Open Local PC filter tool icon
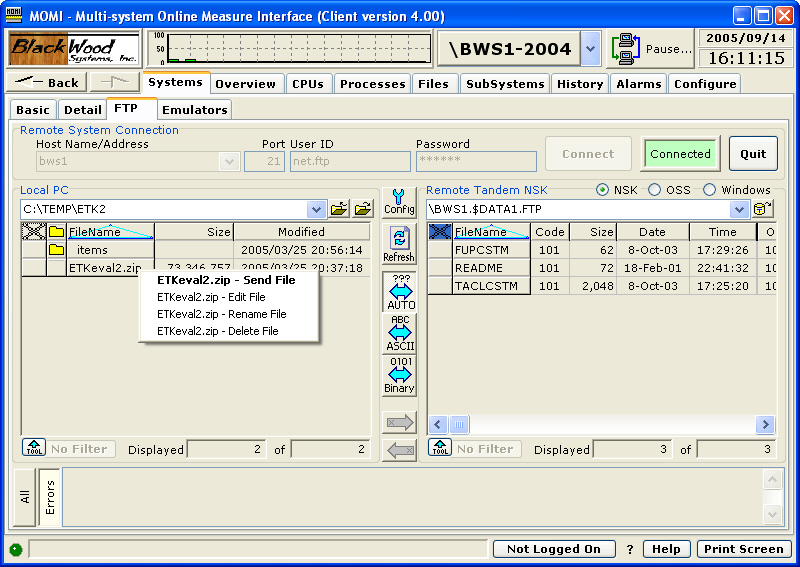The height and width of the screenshot is (567, 800). [x=34, y=448]
